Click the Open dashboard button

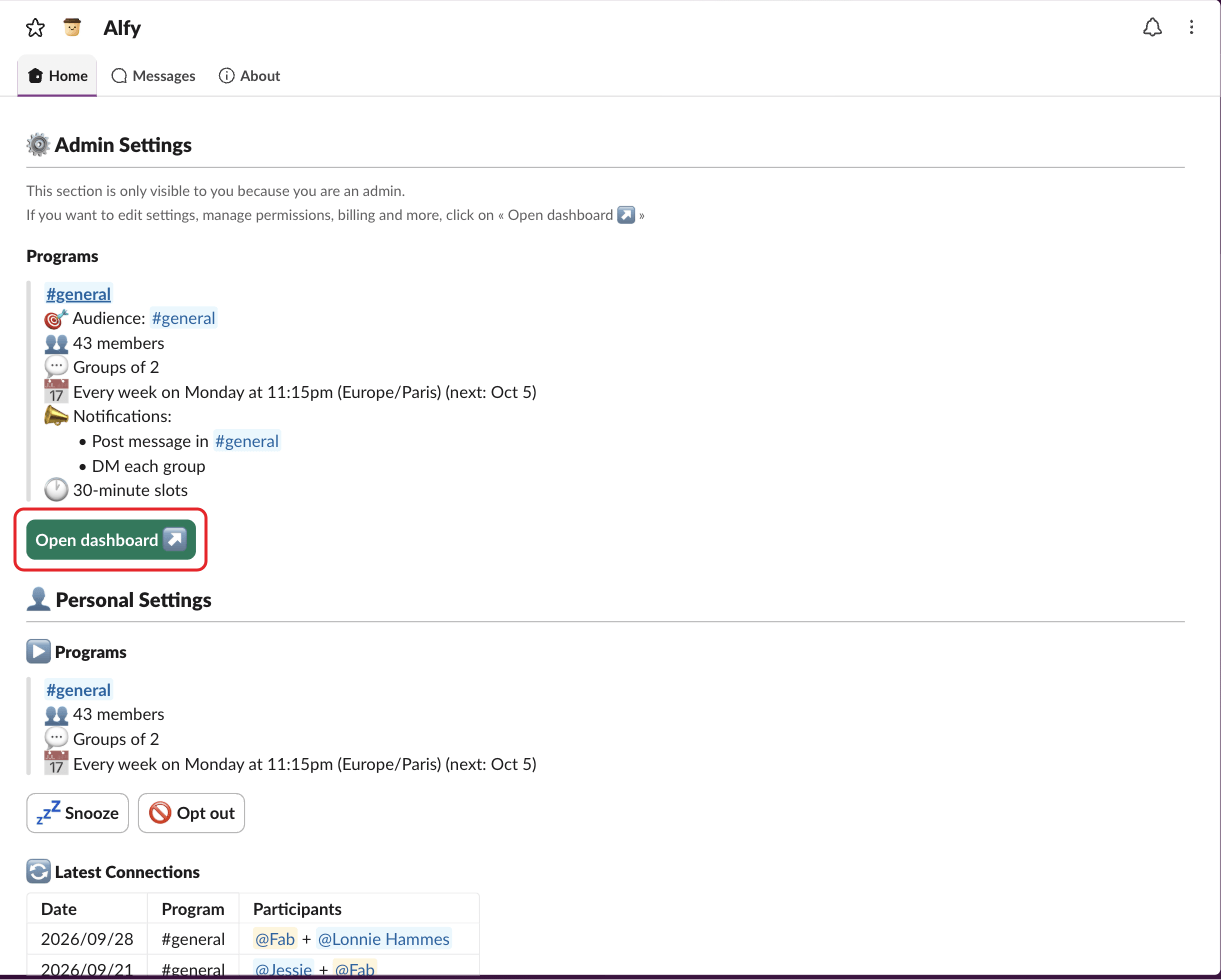tap(111, 540)
